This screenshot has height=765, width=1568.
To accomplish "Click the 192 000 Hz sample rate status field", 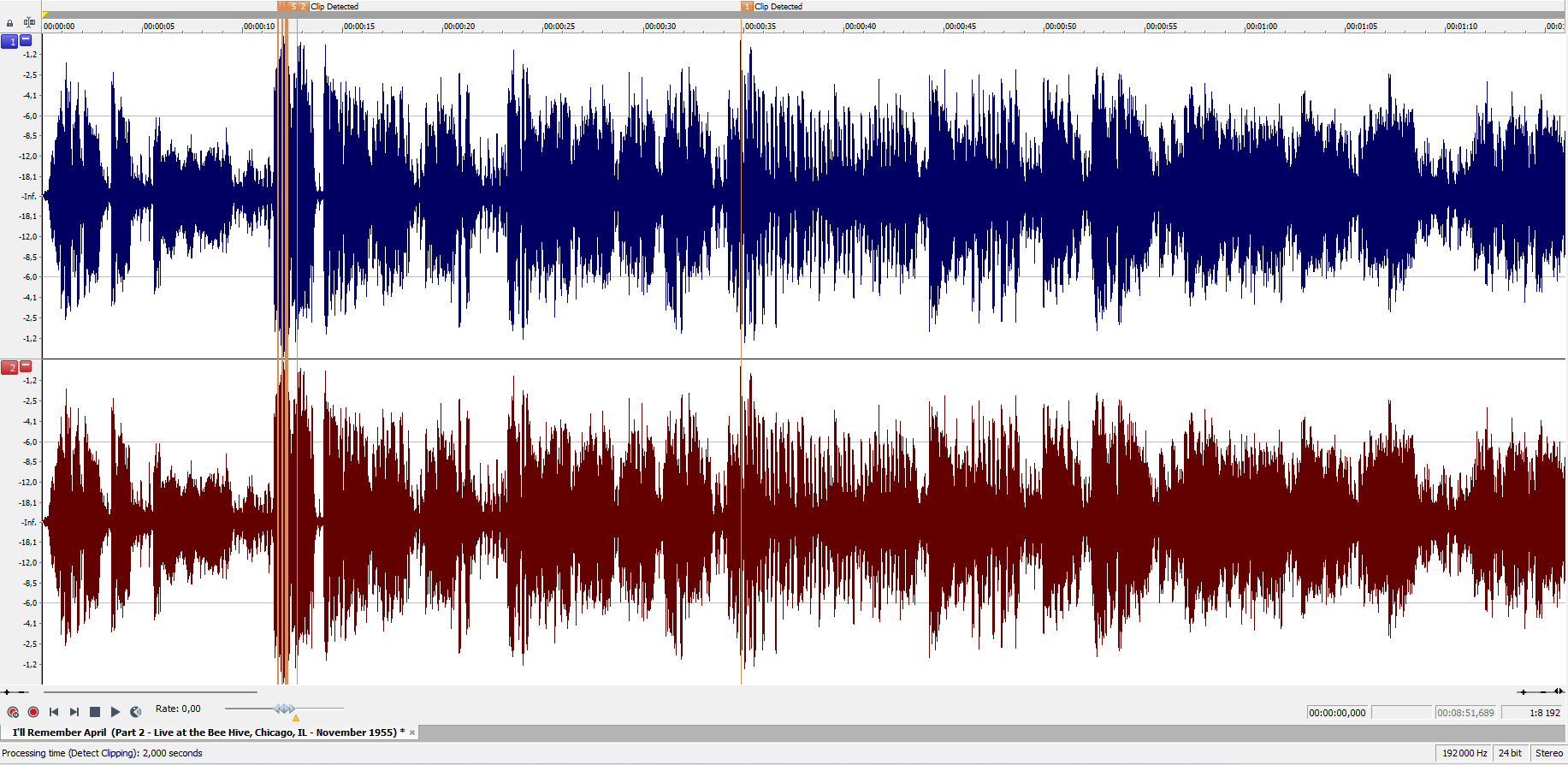I will [x=1464, y=753].
